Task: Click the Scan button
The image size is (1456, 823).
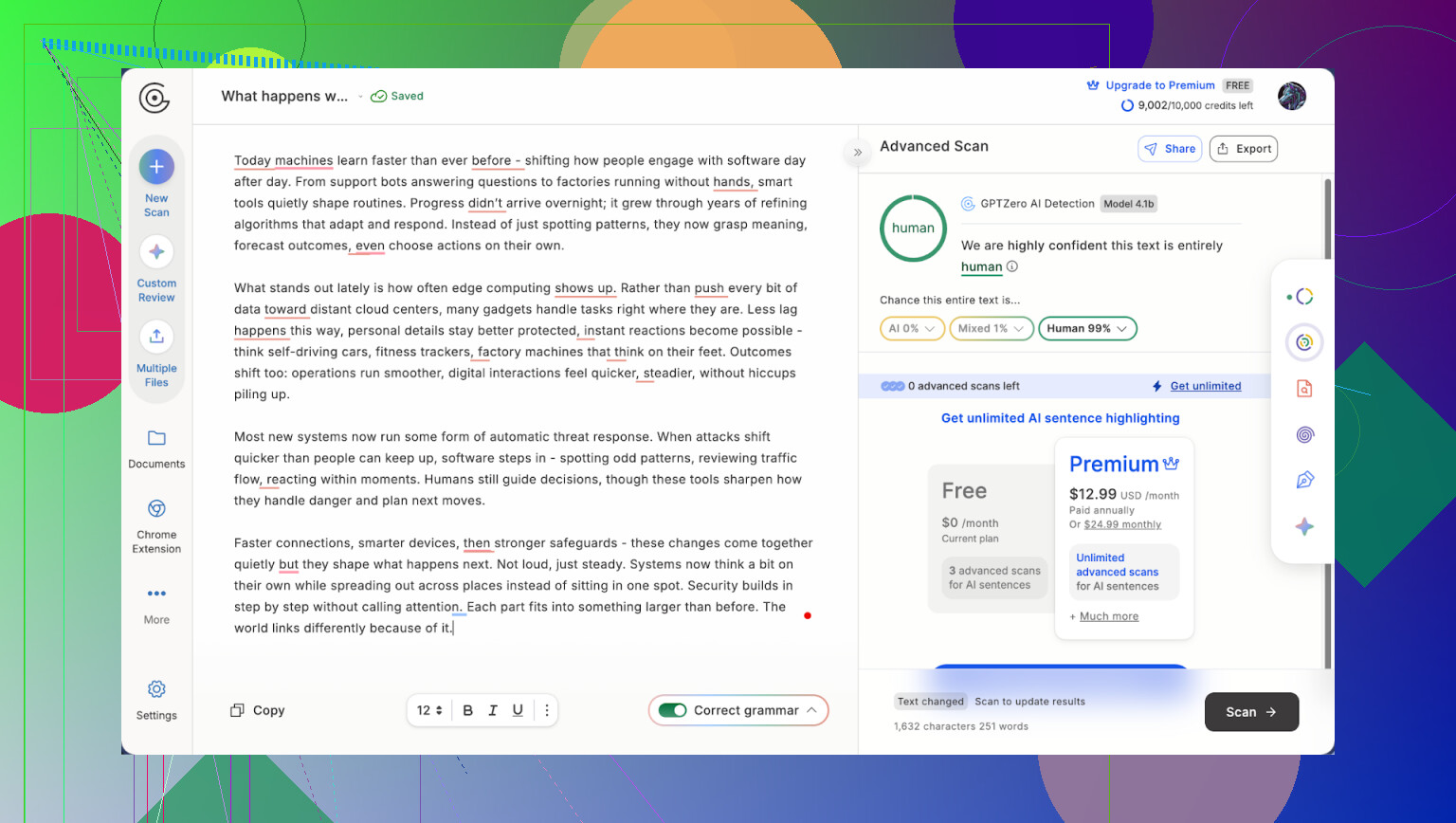Action: pos(1250,712)
